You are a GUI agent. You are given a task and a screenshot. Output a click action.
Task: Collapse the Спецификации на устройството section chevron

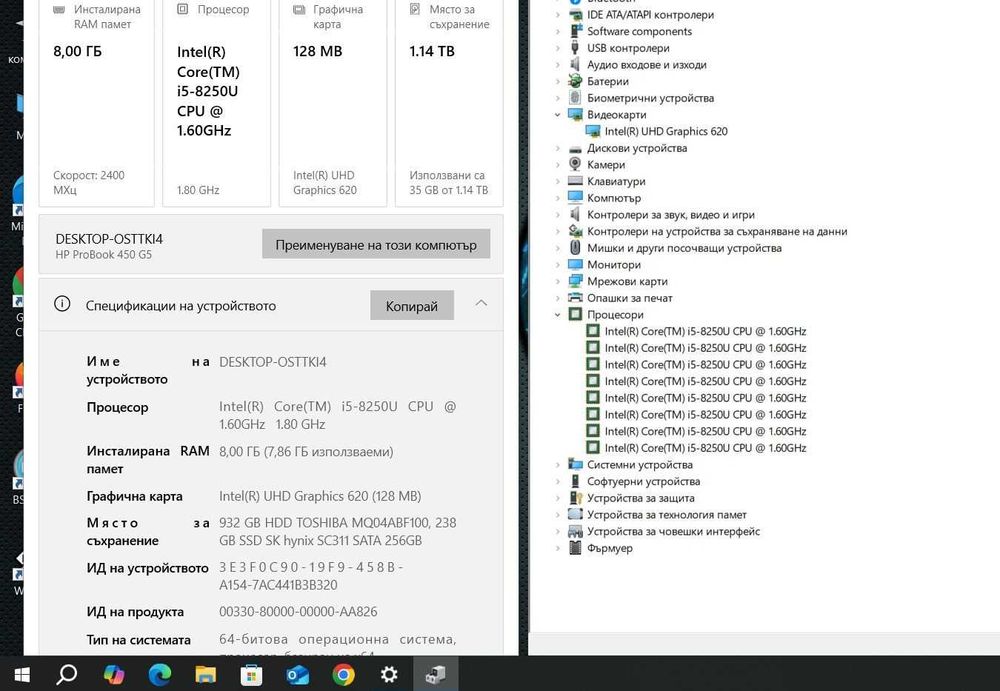coord(482,303)
